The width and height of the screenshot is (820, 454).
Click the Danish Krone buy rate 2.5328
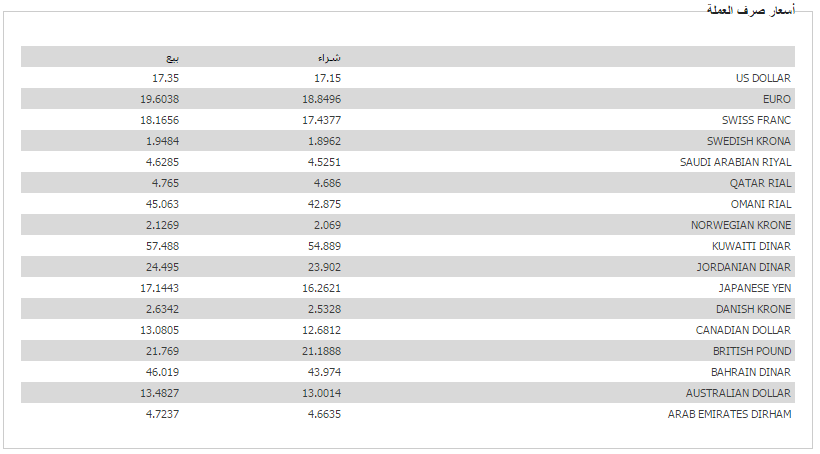tap(324, 309)
